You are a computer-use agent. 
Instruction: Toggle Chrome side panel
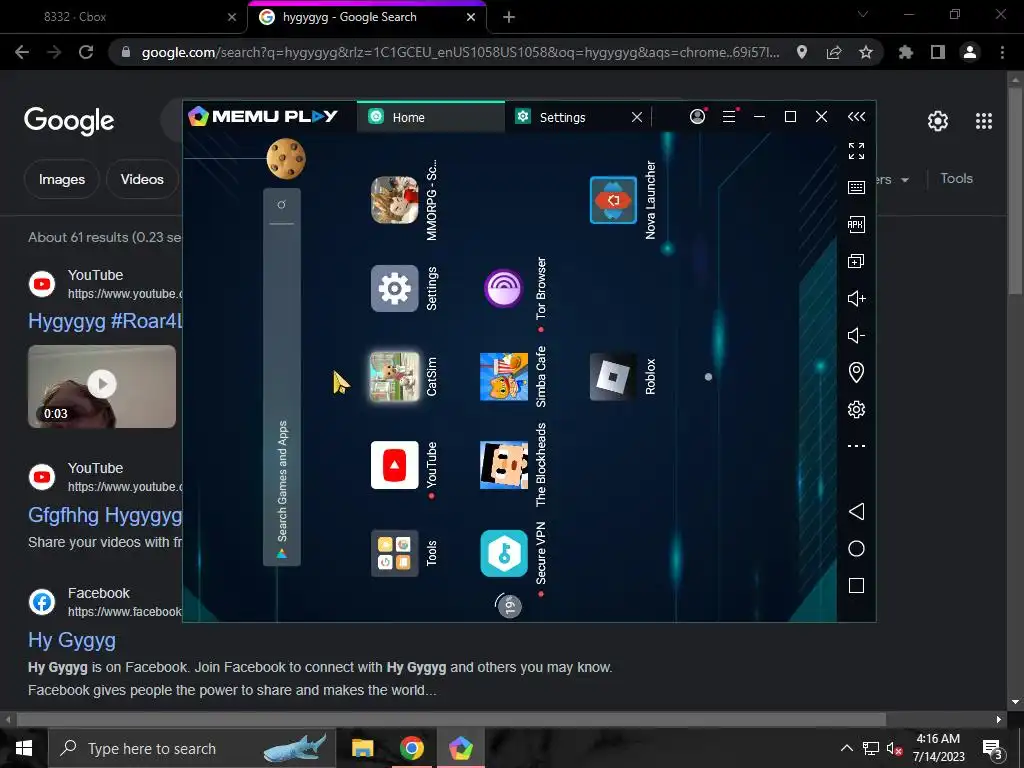click(938, 52)
